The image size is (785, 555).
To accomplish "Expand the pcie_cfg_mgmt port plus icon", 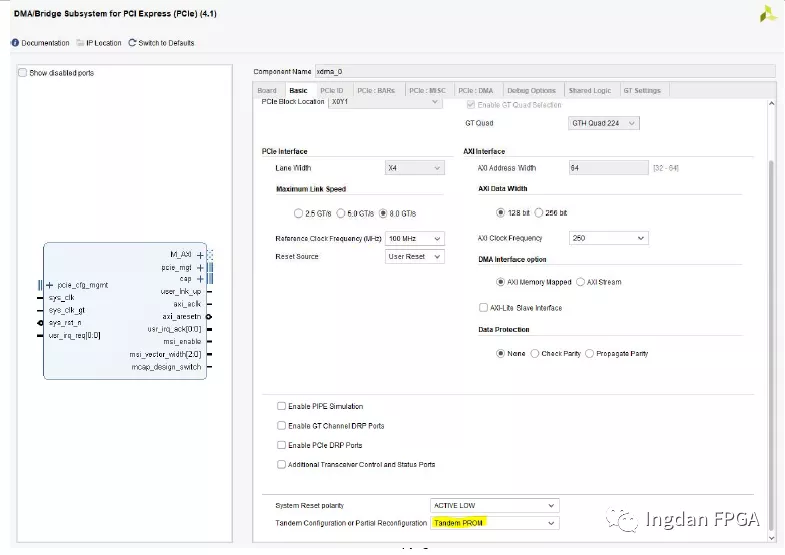I will [50, 285].
